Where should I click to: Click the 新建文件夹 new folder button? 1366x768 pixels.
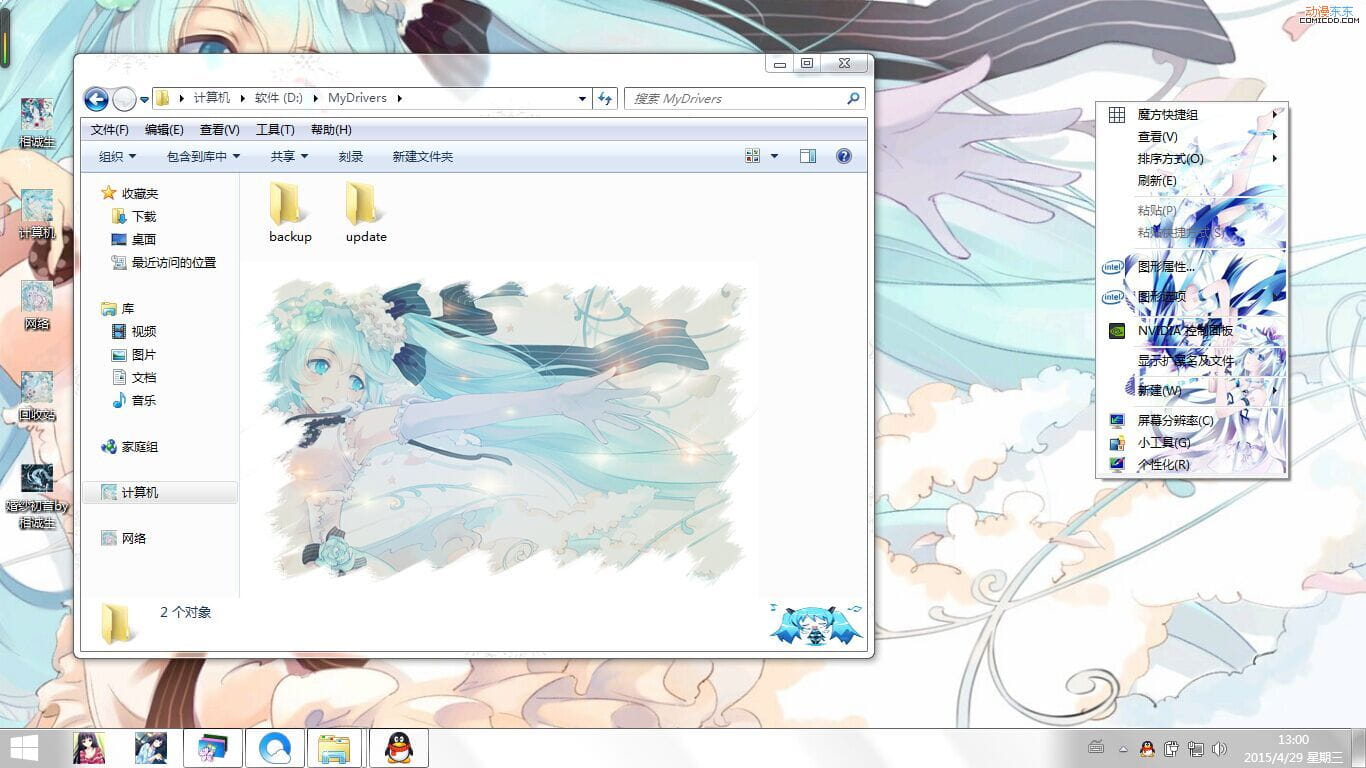(x=422, y=155)
